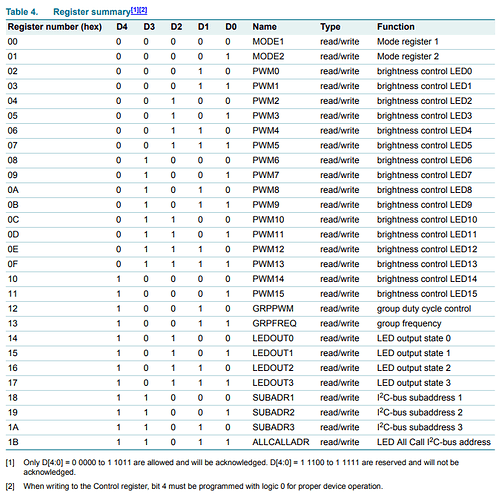
Task: Click the D4 column header
Action: pyautogui.click(x=122, y=27)
